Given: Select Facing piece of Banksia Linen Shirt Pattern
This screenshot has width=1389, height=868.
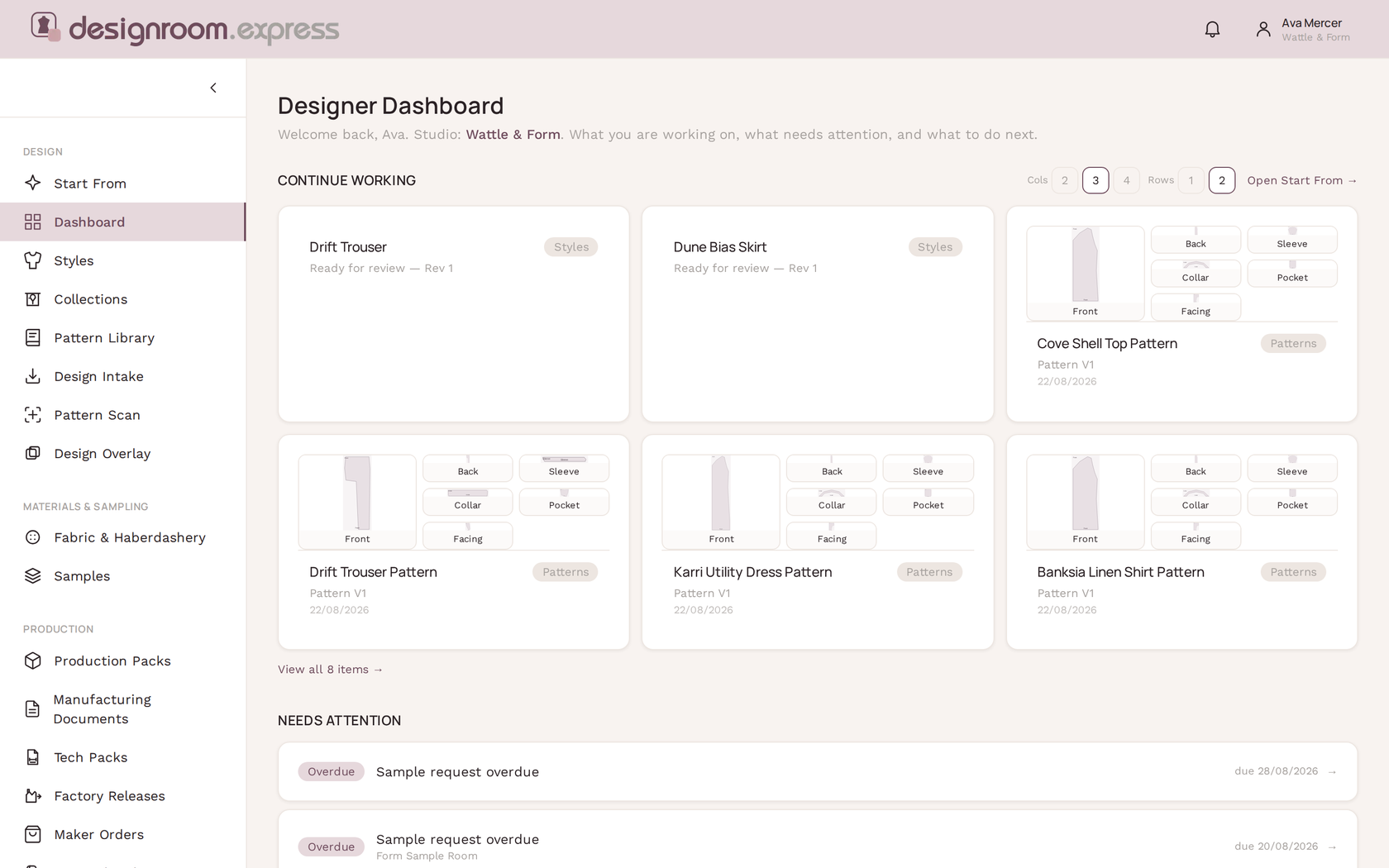Looking at the screenshot, I should [1196, 536].
